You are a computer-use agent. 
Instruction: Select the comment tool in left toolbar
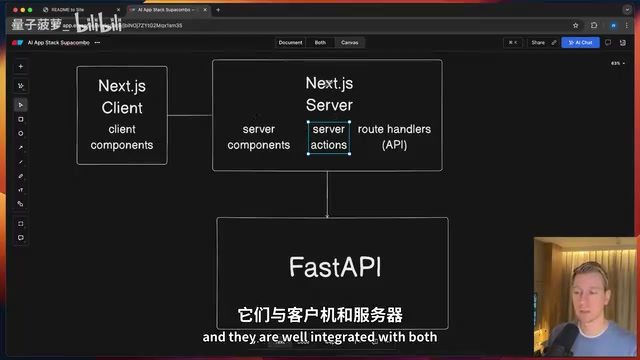click(21, 238)
